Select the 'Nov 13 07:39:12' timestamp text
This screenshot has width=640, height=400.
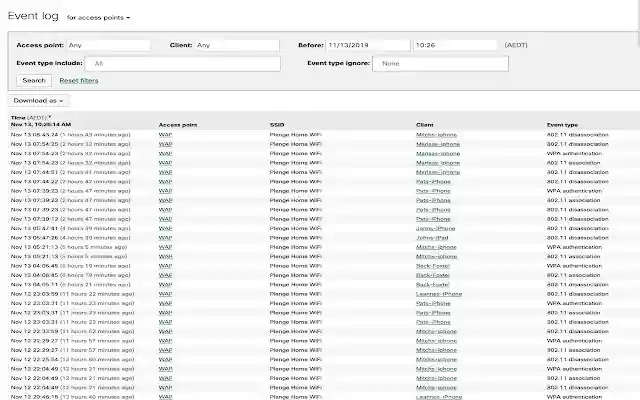(35, 219)
